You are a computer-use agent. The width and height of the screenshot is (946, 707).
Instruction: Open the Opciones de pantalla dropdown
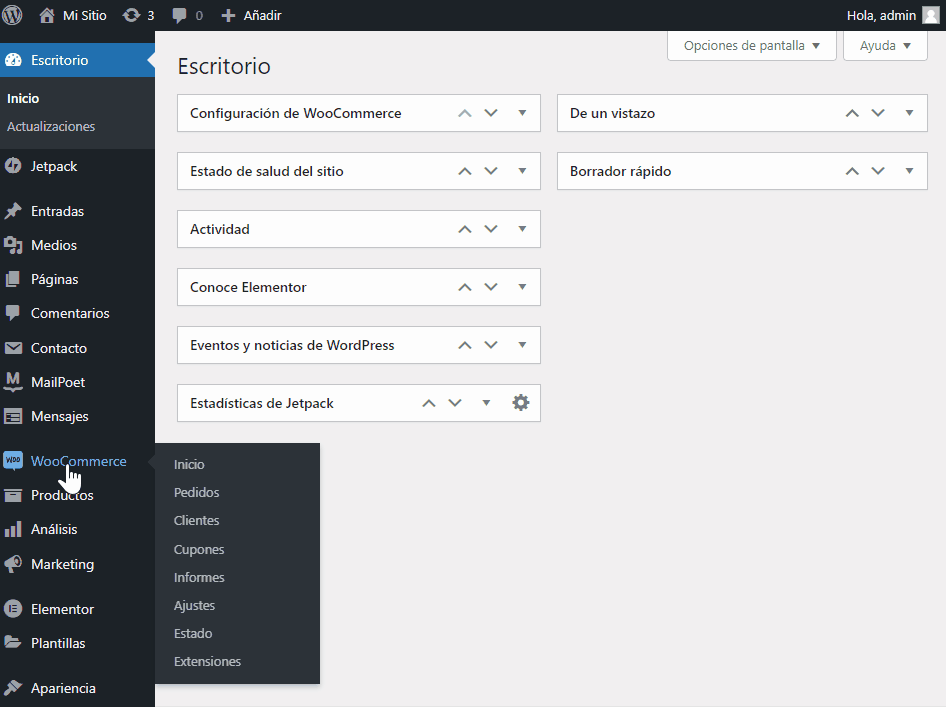coord(752,45)
